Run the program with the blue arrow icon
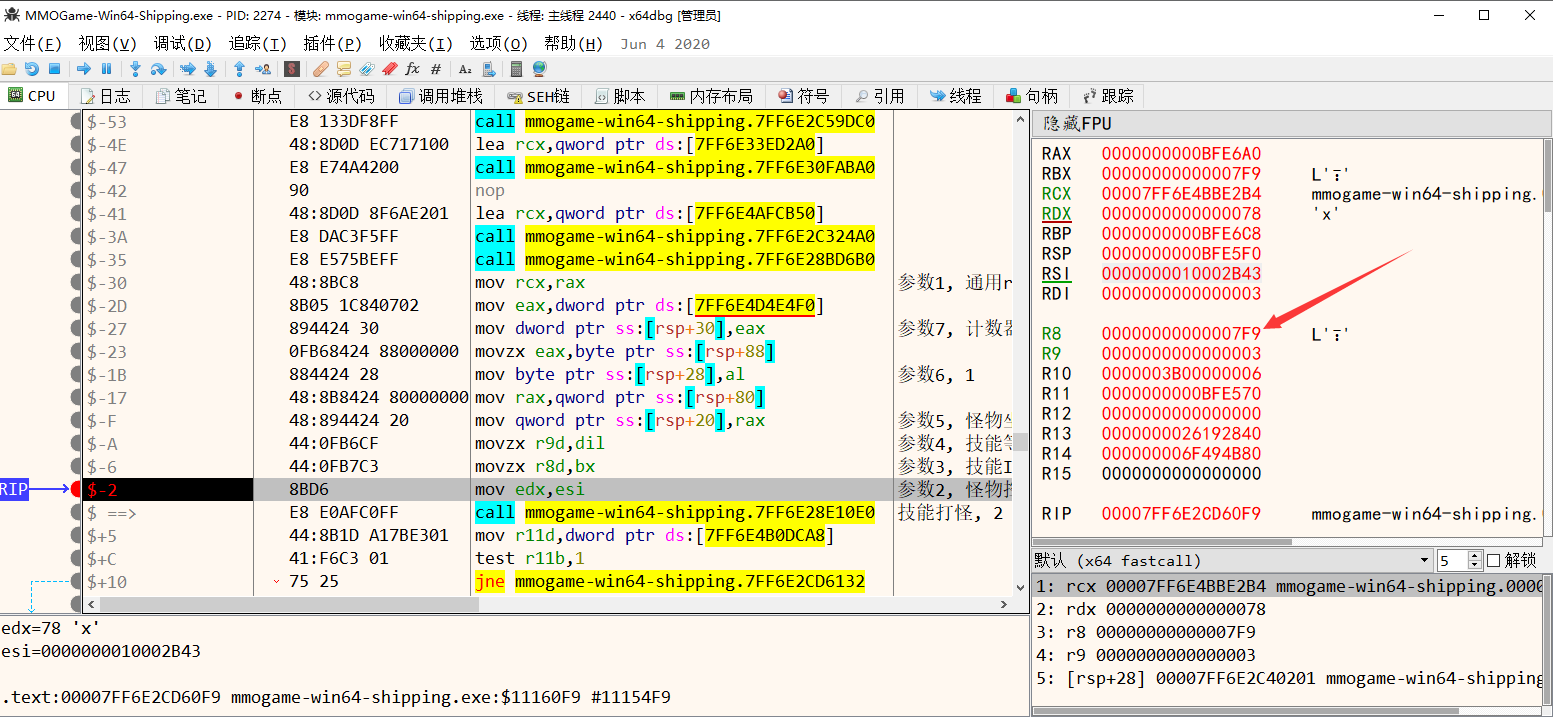Screen dimensions: 1553x717 coord(84,69)
